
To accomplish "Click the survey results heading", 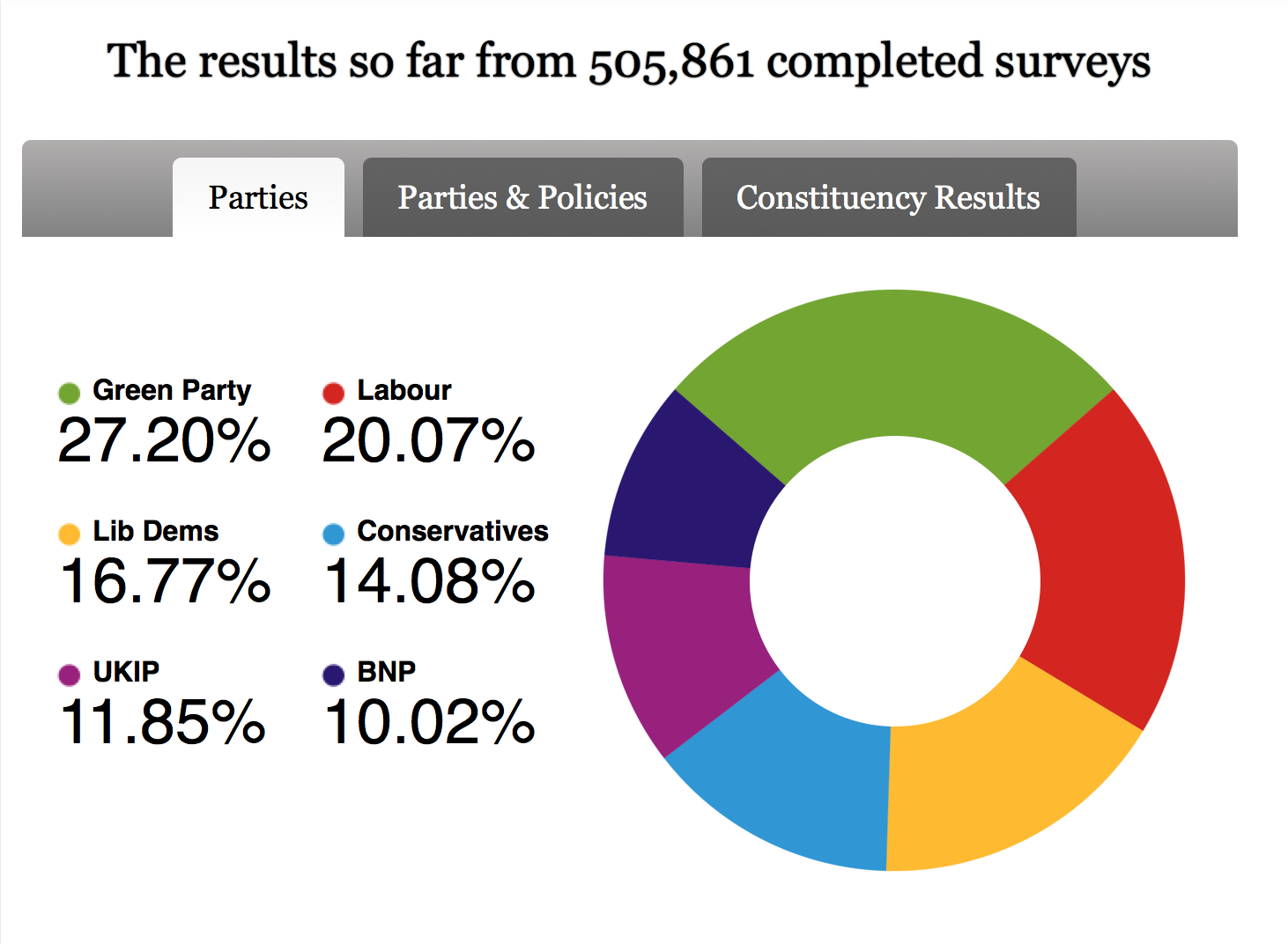I will click(628, 62).
